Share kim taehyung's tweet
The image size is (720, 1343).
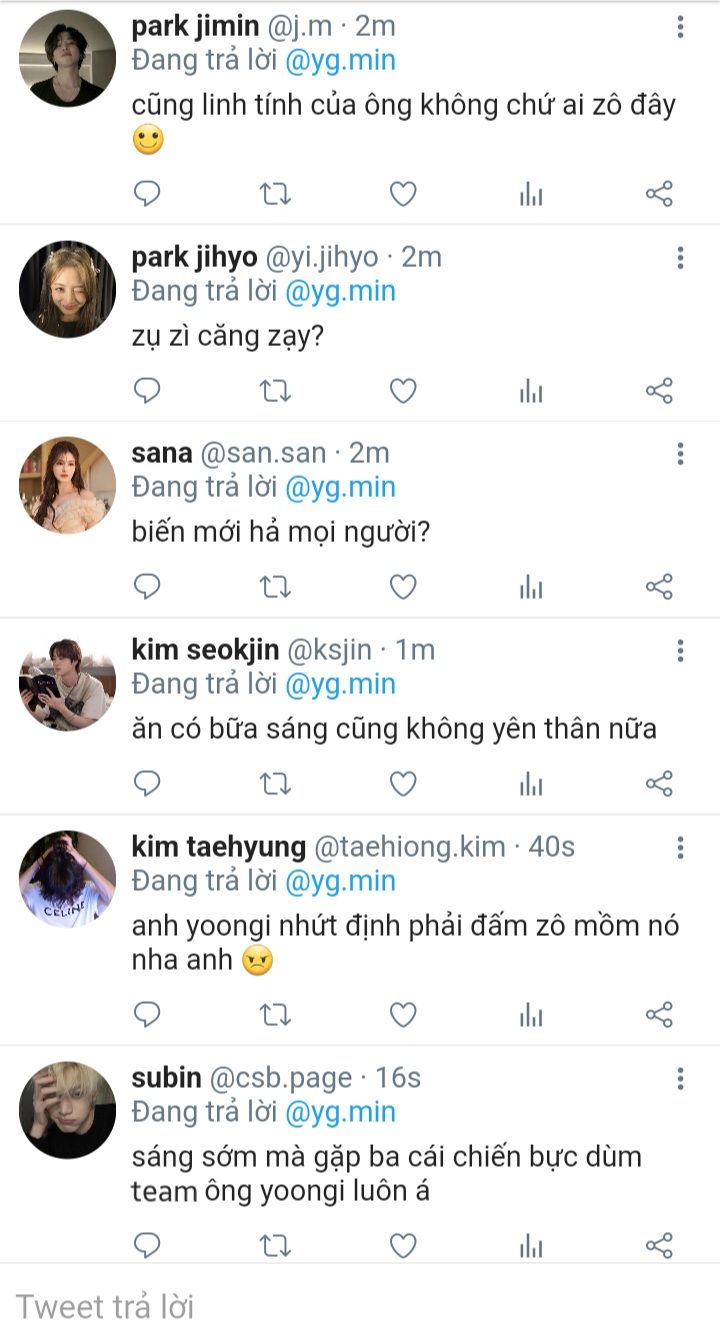click(659, 1015)
